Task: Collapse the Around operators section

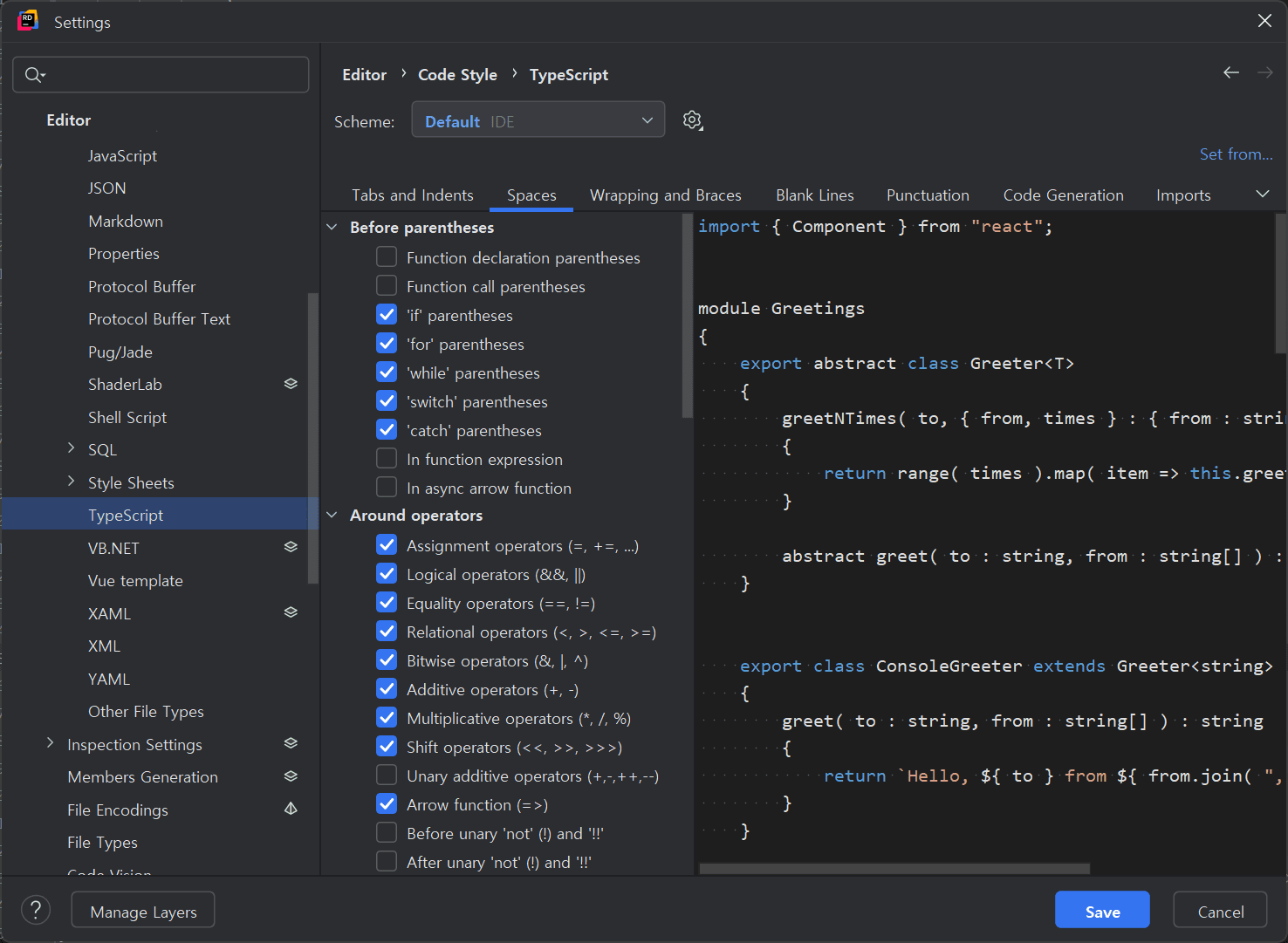Action: (332, 516)
